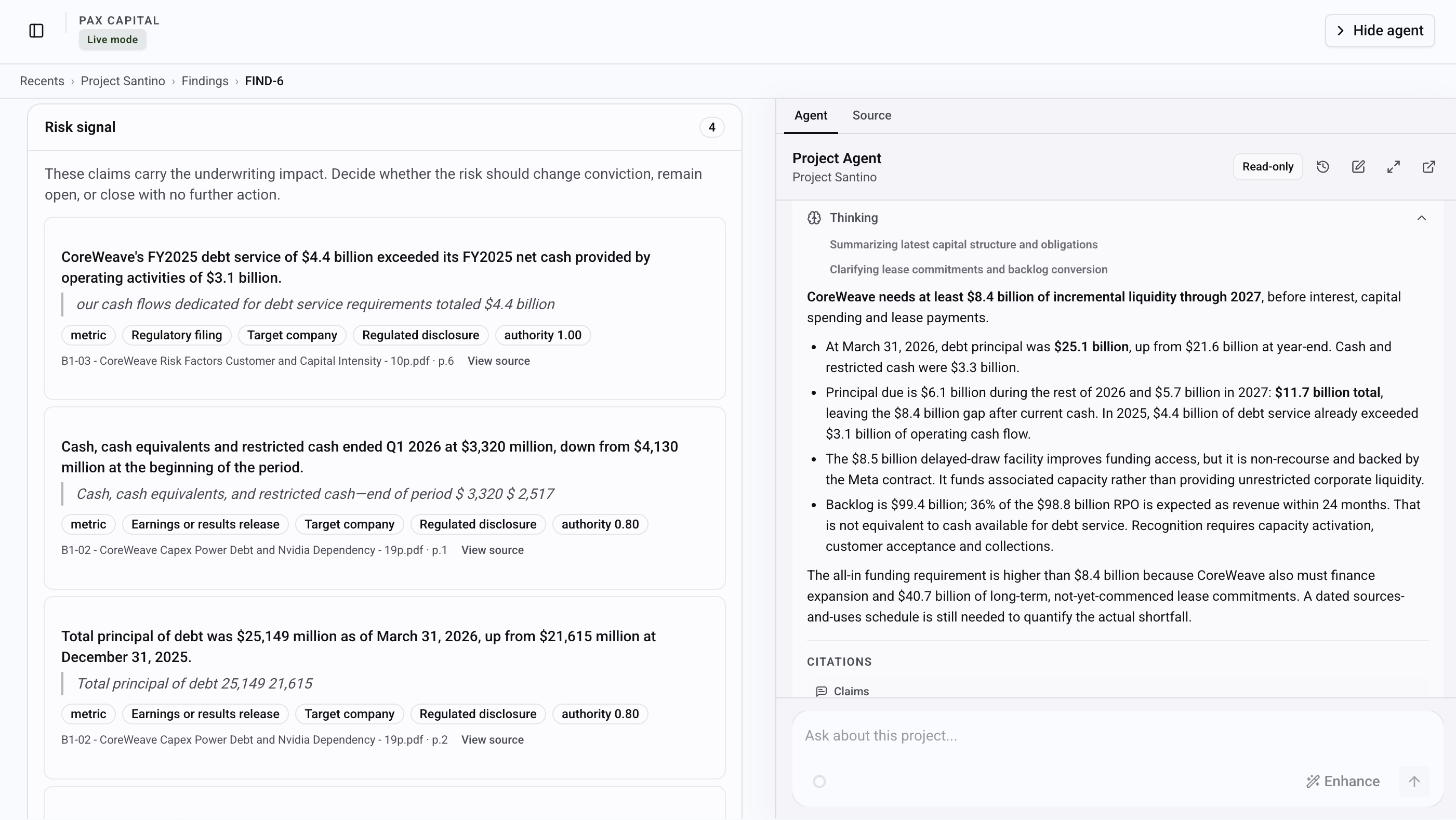
Task: Click metric tag on debt service claim
Action: pos(88,335)
